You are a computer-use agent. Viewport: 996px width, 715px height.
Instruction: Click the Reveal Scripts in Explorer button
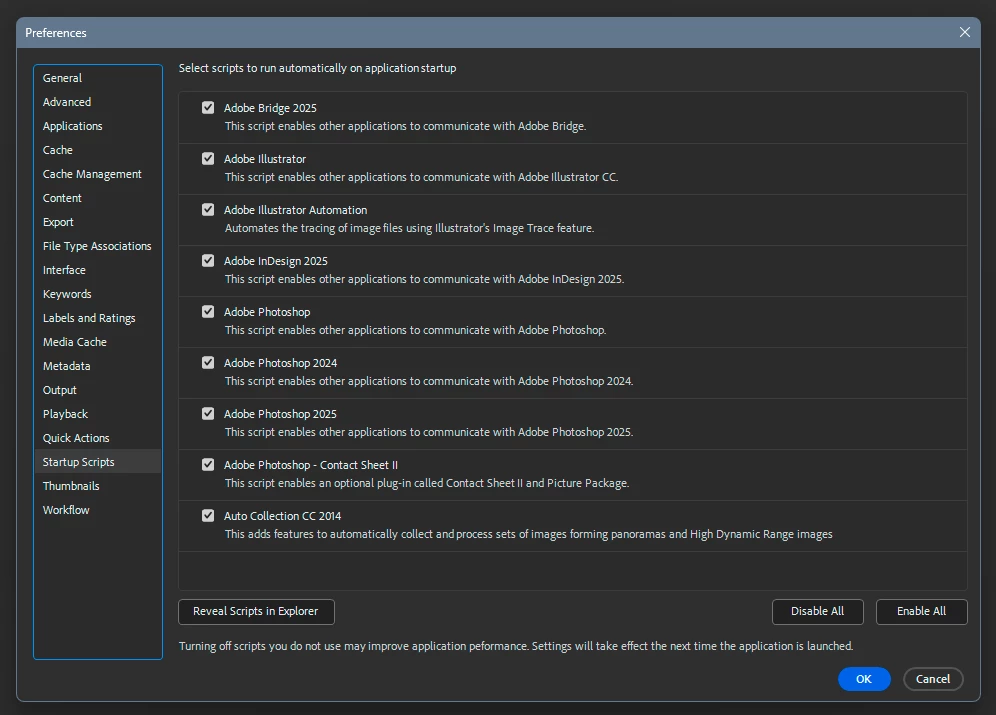(256, 611)
